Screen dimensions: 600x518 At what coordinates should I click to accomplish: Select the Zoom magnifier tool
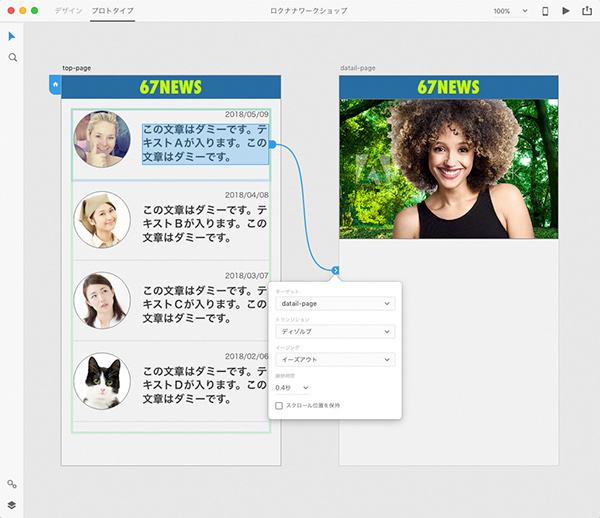tap(12, 58)
